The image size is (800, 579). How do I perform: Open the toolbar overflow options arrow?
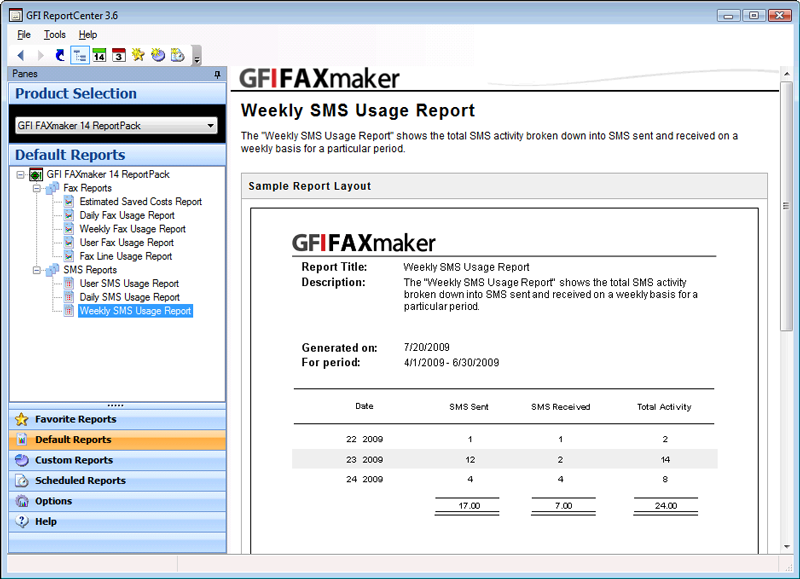(197, 56)
